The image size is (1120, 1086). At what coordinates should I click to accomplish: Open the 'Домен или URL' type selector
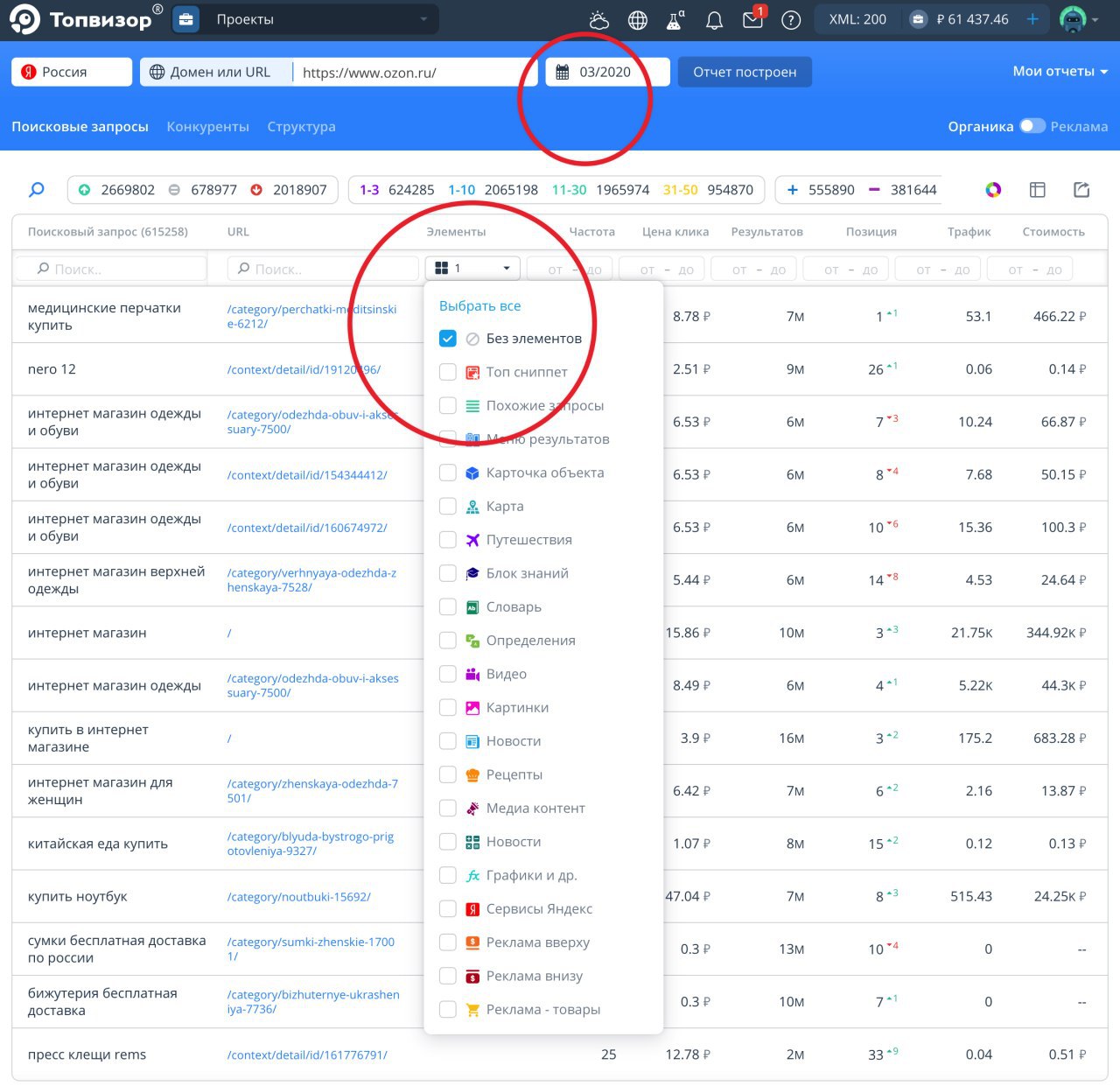214,72
